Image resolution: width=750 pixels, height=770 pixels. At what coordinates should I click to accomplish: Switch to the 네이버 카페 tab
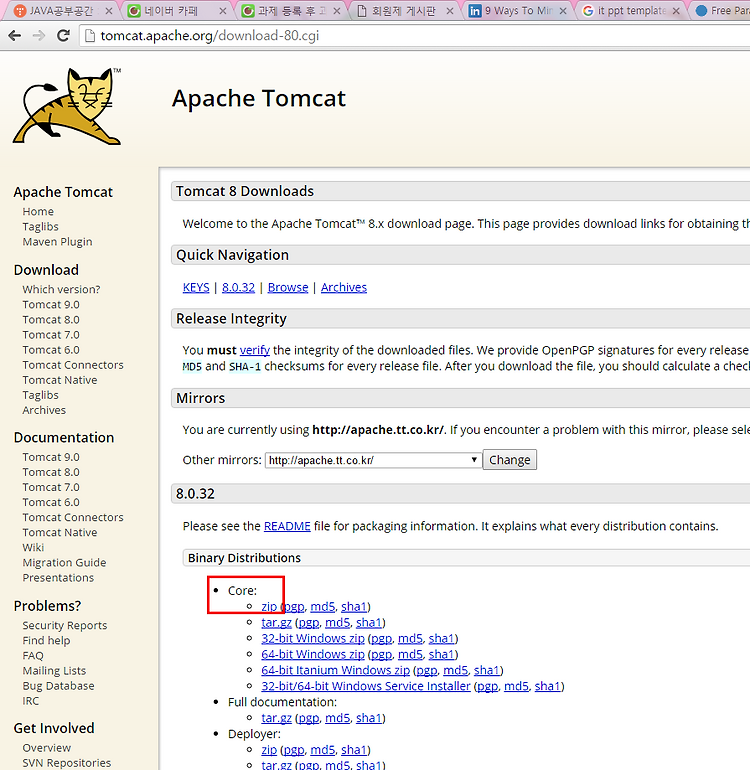coord(177,11)
